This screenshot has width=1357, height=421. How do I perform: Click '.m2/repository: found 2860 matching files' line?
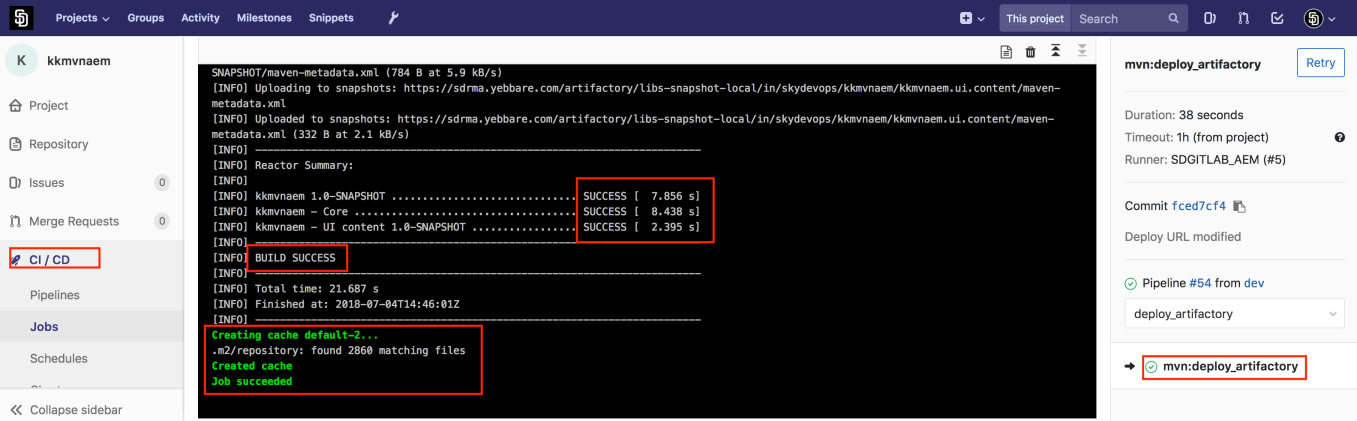click(x=338, y=351)
